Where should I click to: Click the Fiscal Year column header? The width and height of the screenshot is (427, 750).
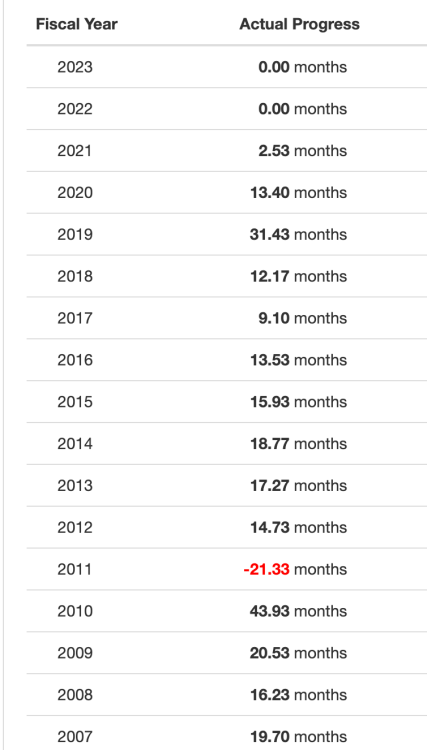pos(77,24)
